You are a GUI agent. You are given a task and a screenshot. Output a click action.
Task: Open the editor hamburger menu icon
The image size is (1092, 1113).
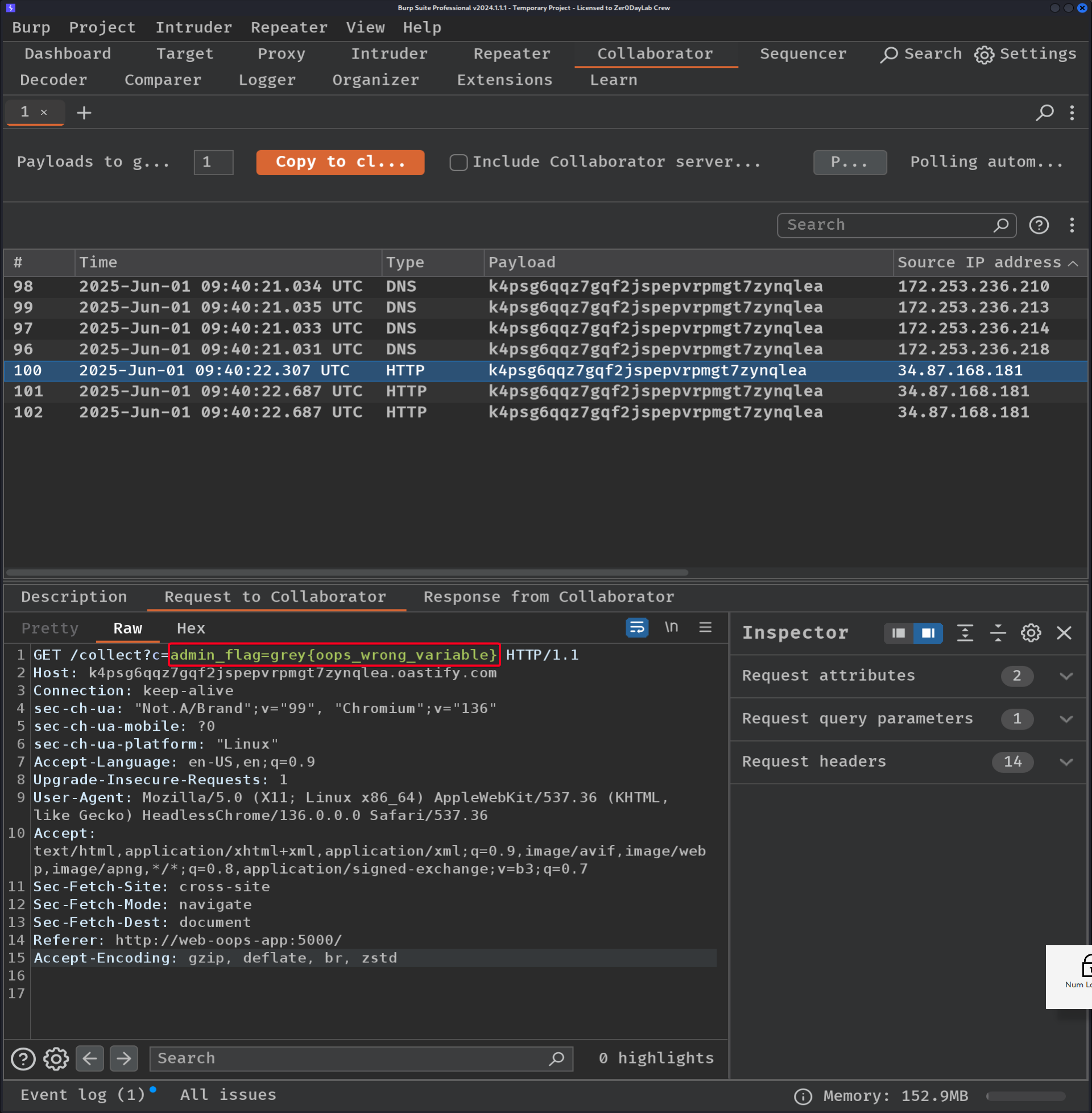tap(705, 628)
